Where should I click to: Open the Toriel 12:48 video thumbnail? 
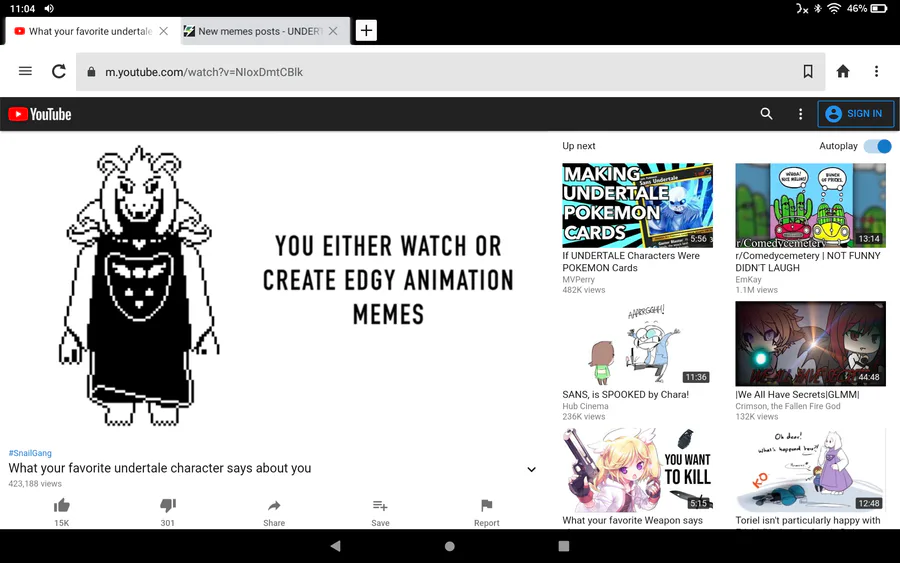pos(810,470)
